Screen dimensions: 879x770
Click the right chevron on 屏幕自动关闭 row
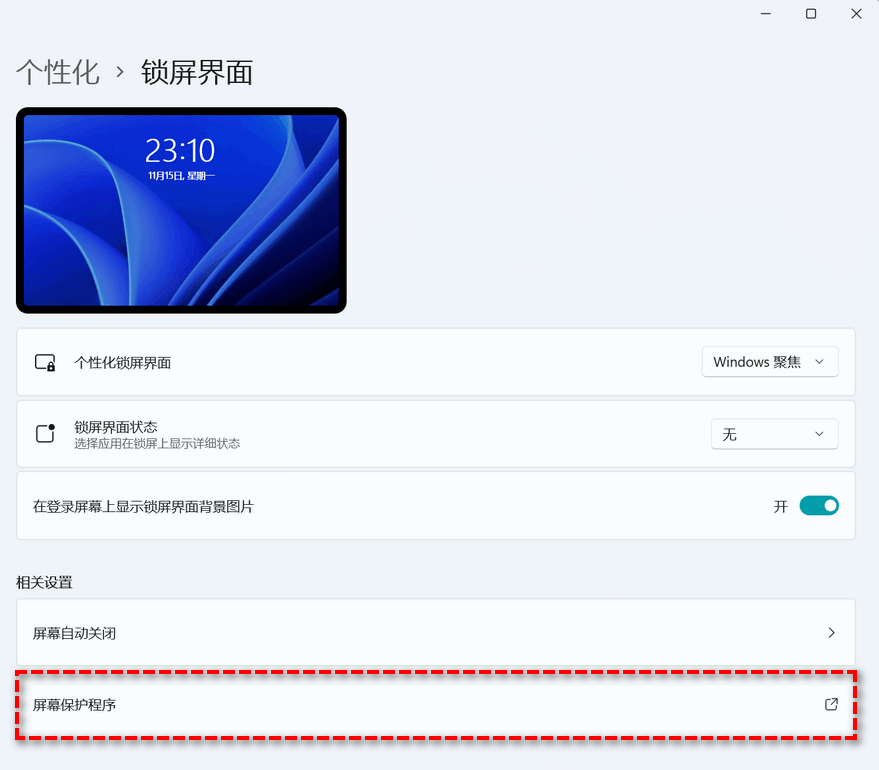pyautogui.click(x=831, y=633)
